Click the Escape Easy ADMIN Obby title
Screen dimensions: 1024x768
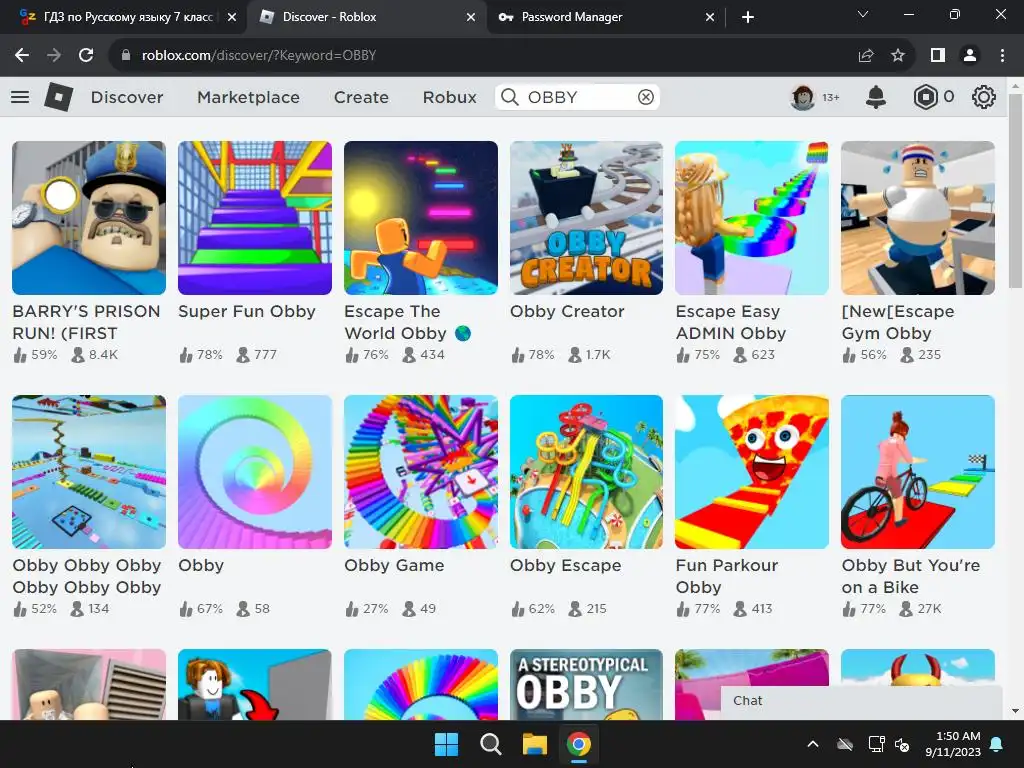point(730,322)
